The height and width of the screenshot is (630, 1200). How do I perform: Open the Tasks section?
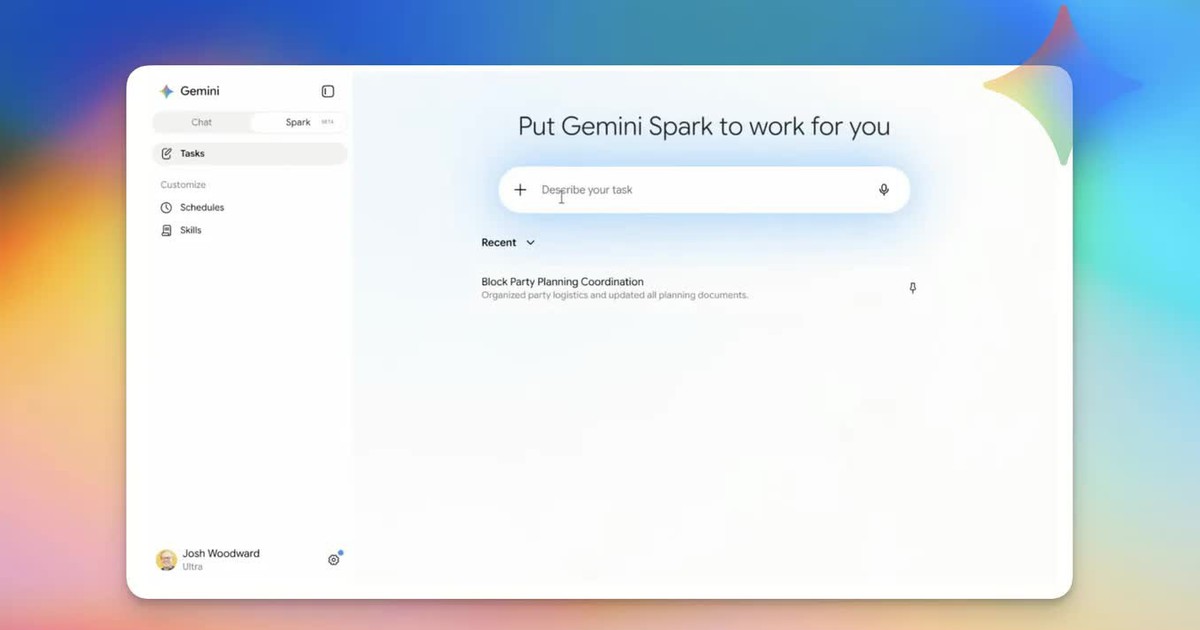point(250,154)
